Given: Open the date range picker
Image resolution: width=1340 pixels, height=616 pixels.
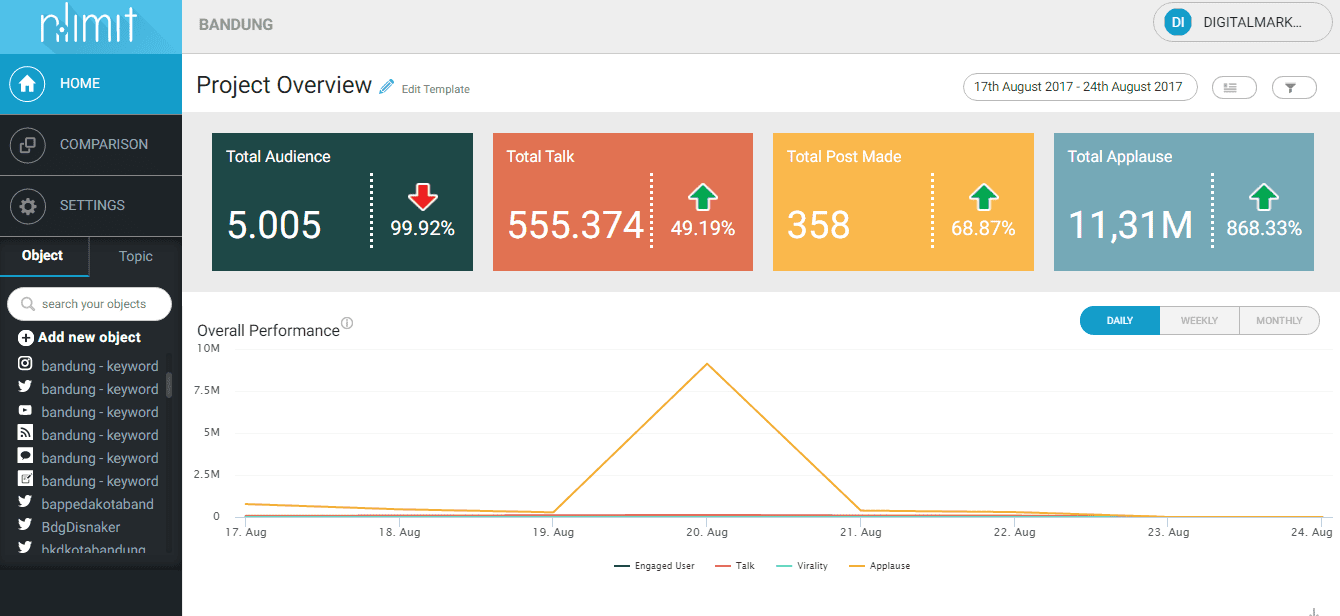Looking at the screenshot, I should (1079, 87).
